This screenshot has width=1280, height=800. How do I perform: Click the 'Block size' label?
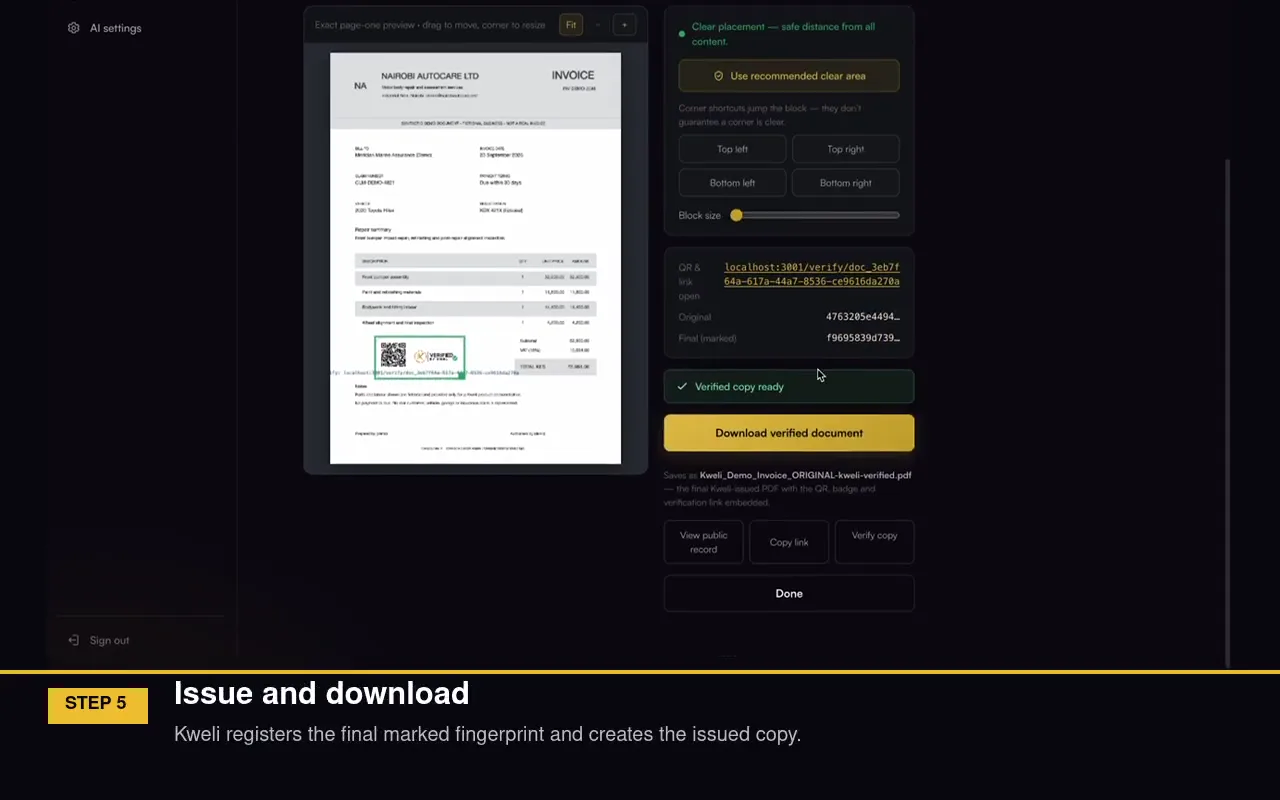click(700, 215)
